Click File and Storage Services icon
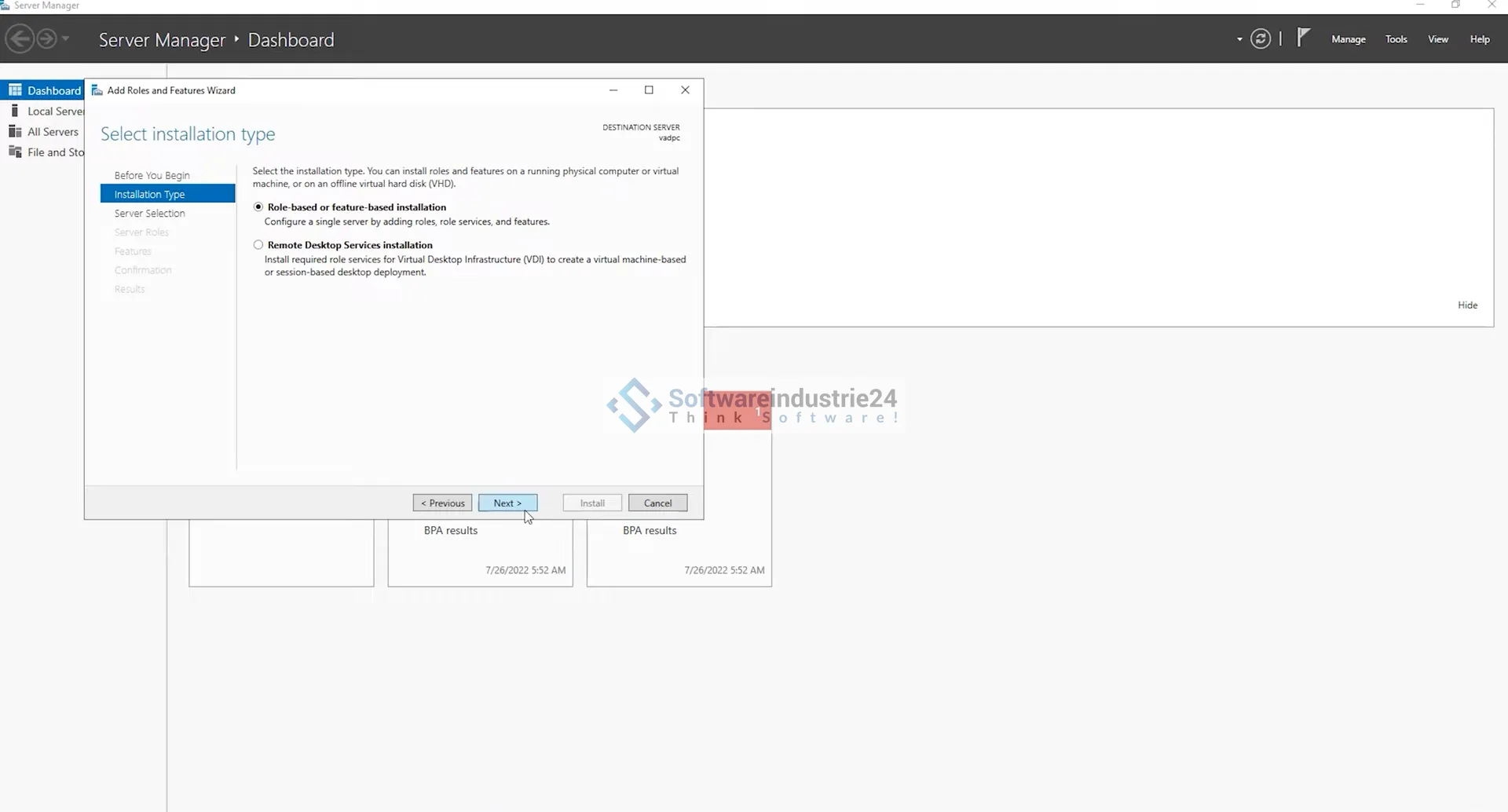Viewport: 1508px width, 812px height. [15, 152]
